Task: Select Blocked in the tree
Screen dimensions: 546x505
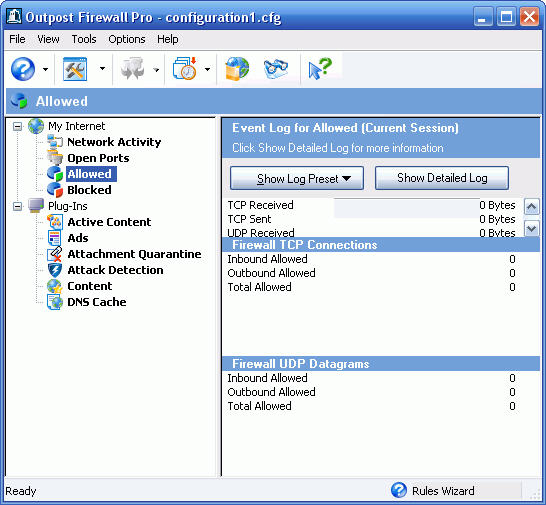Action: (89, 190)
